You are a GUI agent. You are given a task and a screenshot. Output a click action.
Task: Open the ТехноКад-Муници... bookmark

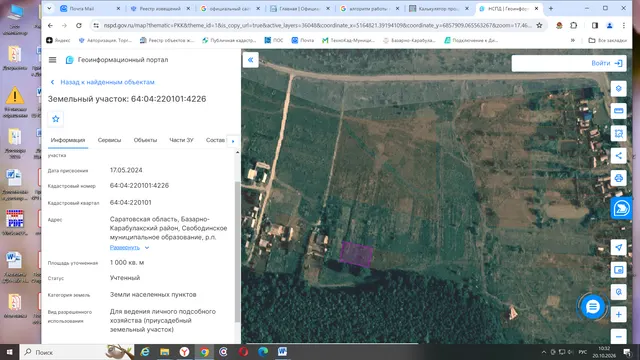coord(348,40)
